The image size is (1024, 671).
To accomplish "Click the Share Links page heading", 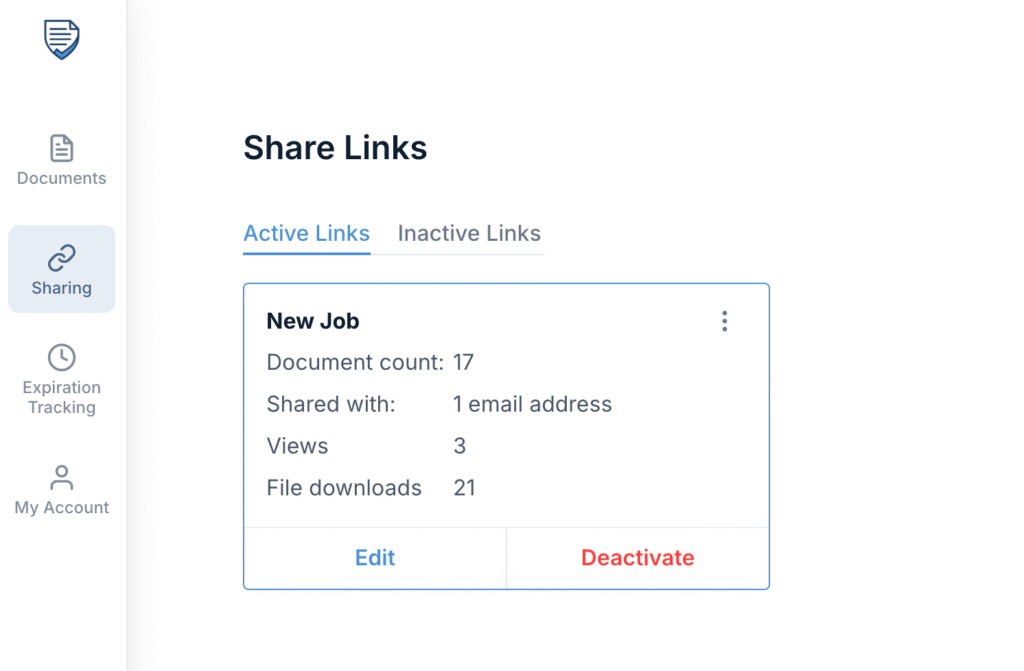I will click(335, 148).
